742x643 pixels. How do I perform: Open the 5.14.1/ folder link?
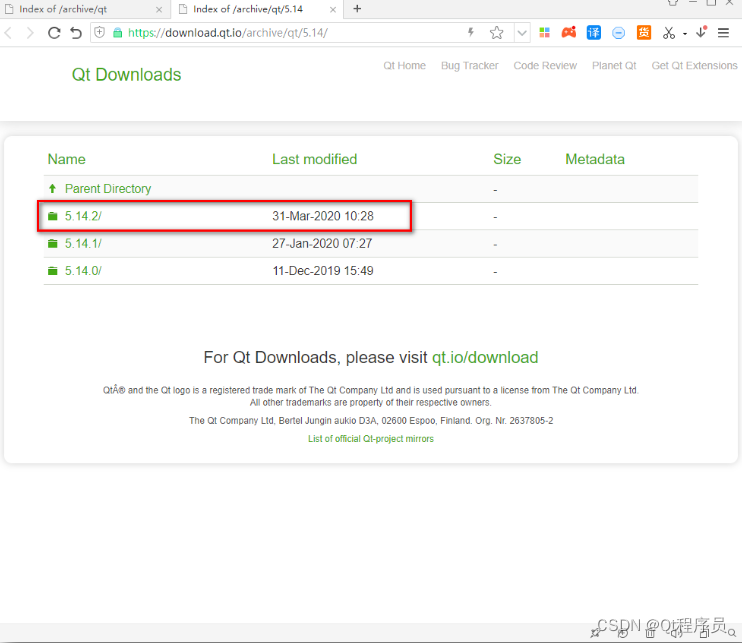(x=83, y=244)
